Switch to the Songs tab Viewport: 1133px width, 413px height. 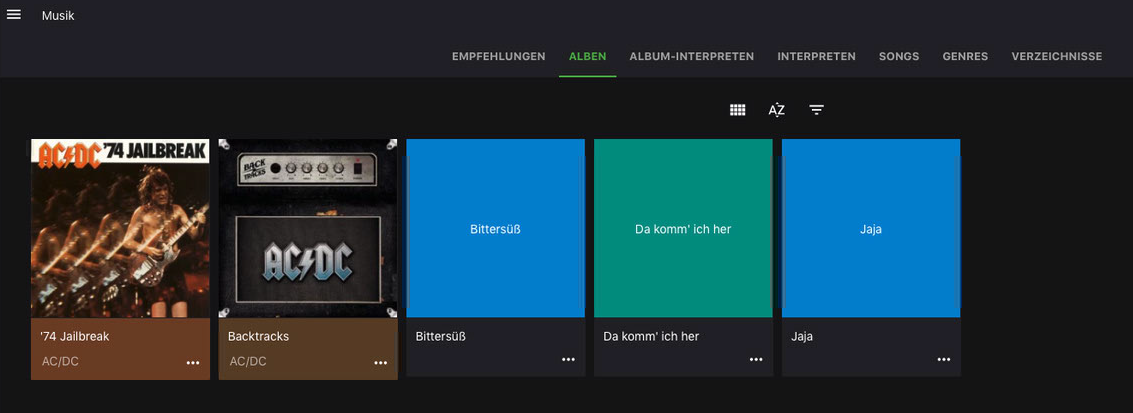(x=899, y=56)
